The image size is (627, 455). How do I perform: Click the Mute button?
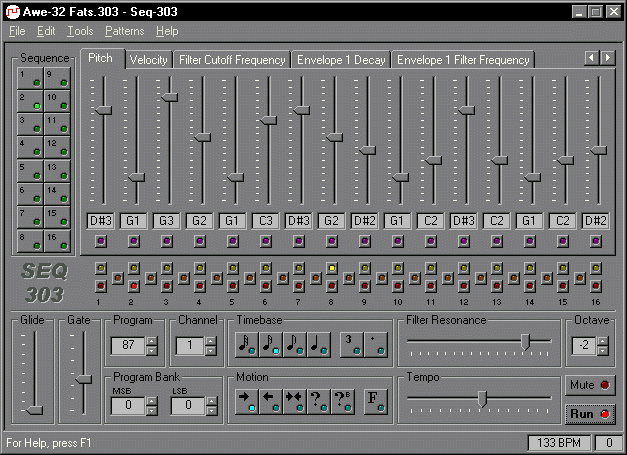coord(590,385)
